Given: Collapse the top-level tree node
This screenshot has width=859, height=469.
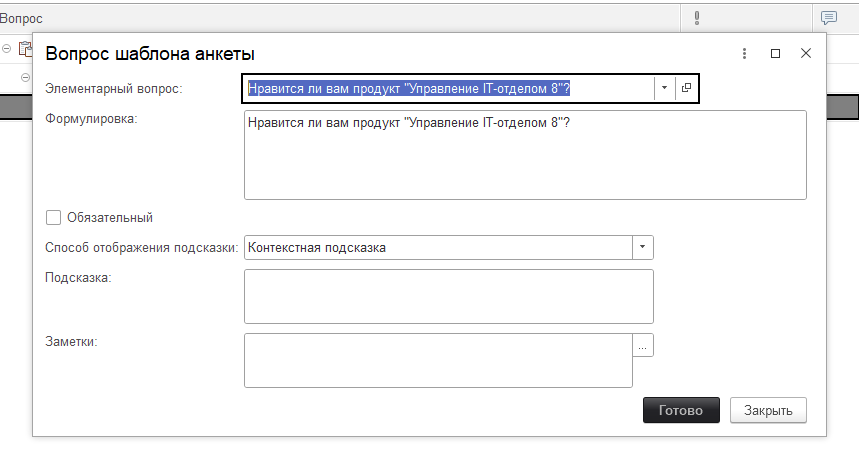Looking at the screenshot, I should (7, 49).
